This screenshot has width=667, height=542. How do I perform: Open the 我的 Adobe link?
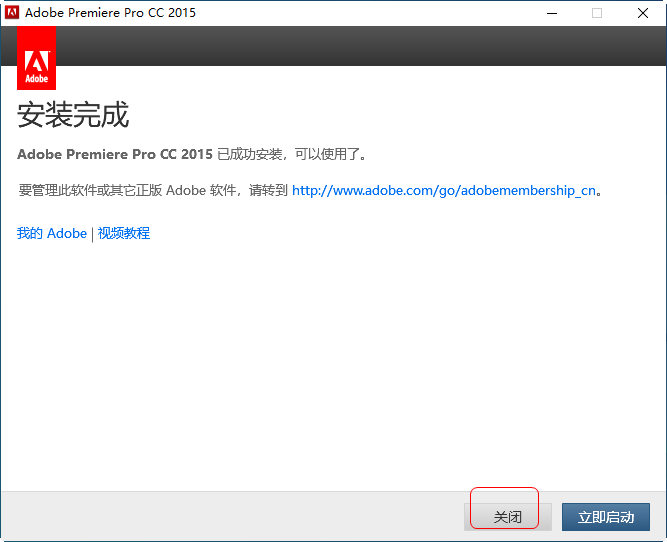pyautogui.click(x=52, y=233)
